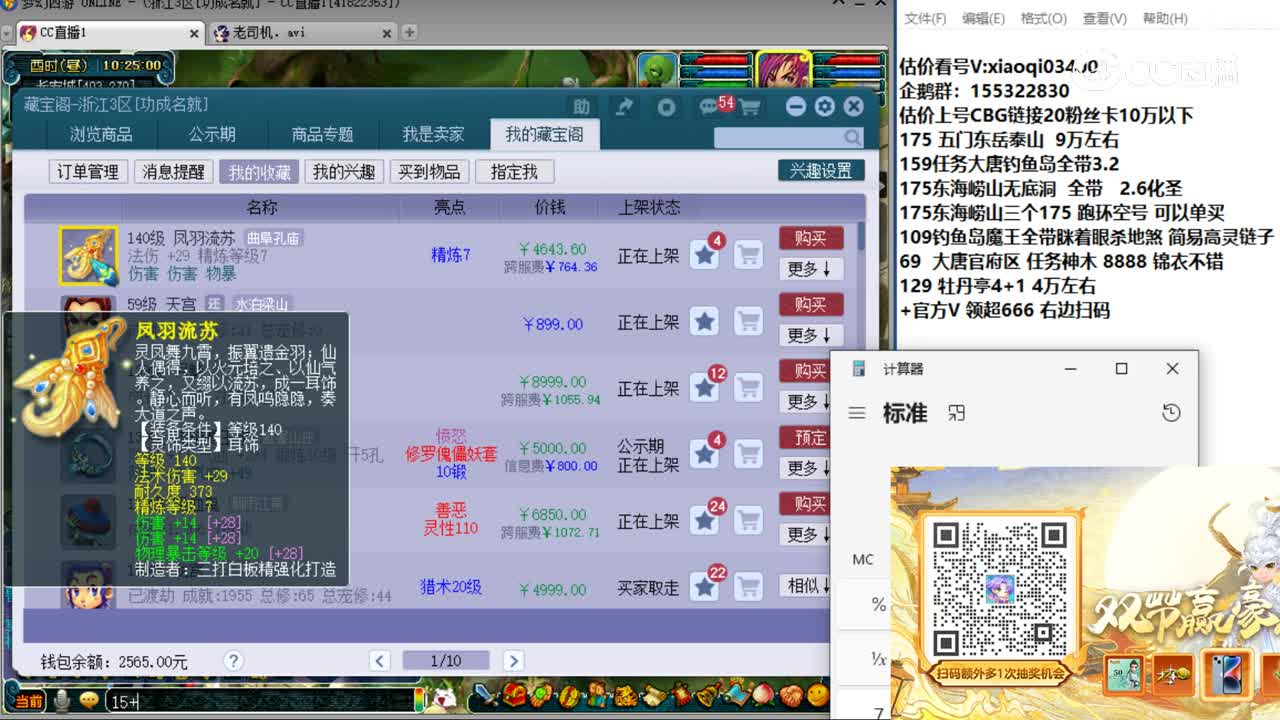The image size is (1280, 720).
Task: Add ¥899.00 天宫 item to cart
Action: click(748, 322)
